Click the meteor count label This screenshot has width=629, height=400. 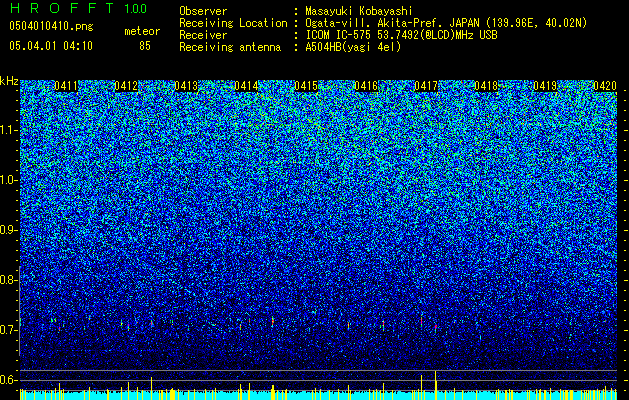pos(142,31)
